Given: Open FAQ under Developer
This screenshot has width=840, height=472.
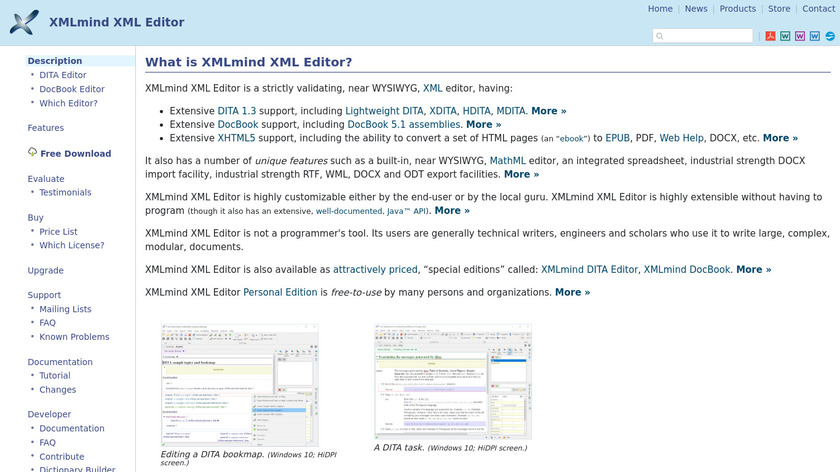Looking at the screenshot, I should 47,442.
